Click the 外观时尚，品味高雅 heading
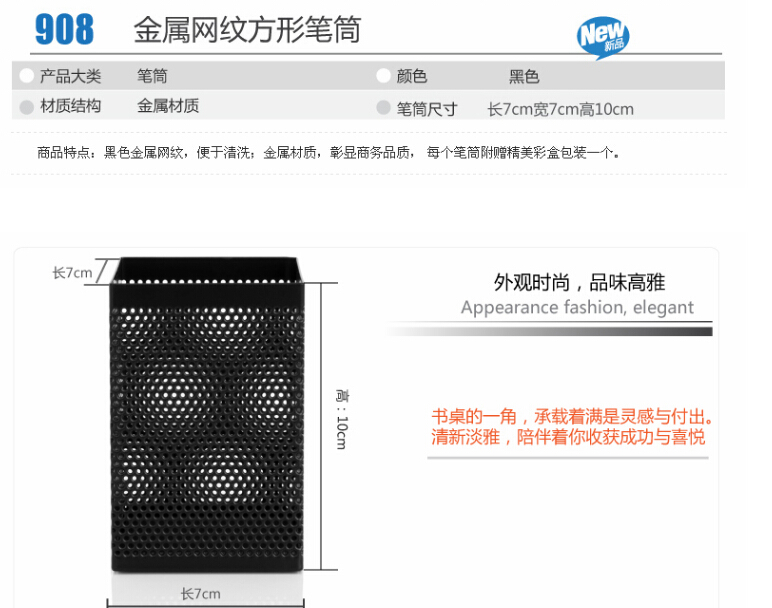Image resolution: width=772 pixels, height=608 pixels. click(x=579, y=283)
